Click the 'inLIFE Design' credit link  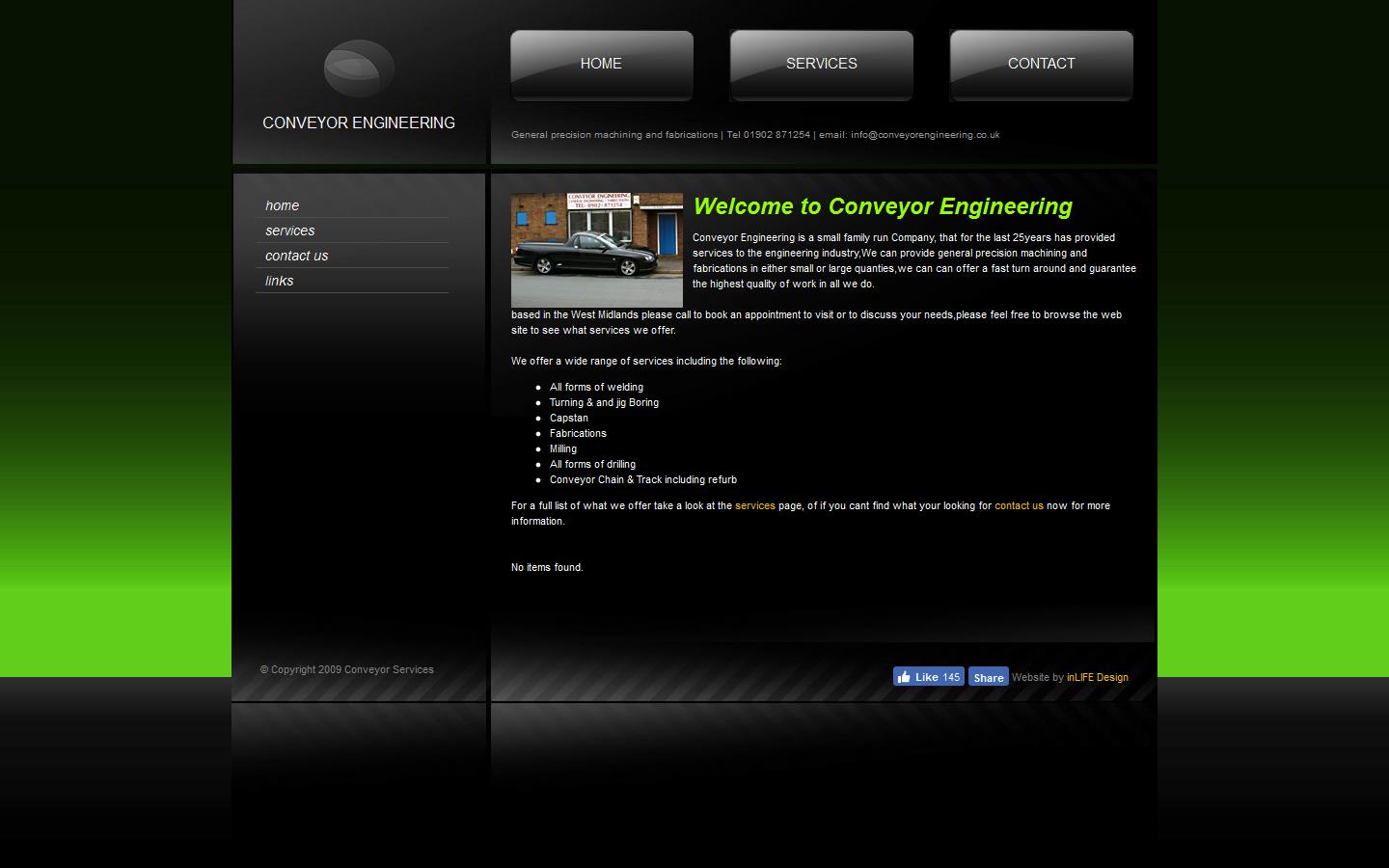[1097, 677]
